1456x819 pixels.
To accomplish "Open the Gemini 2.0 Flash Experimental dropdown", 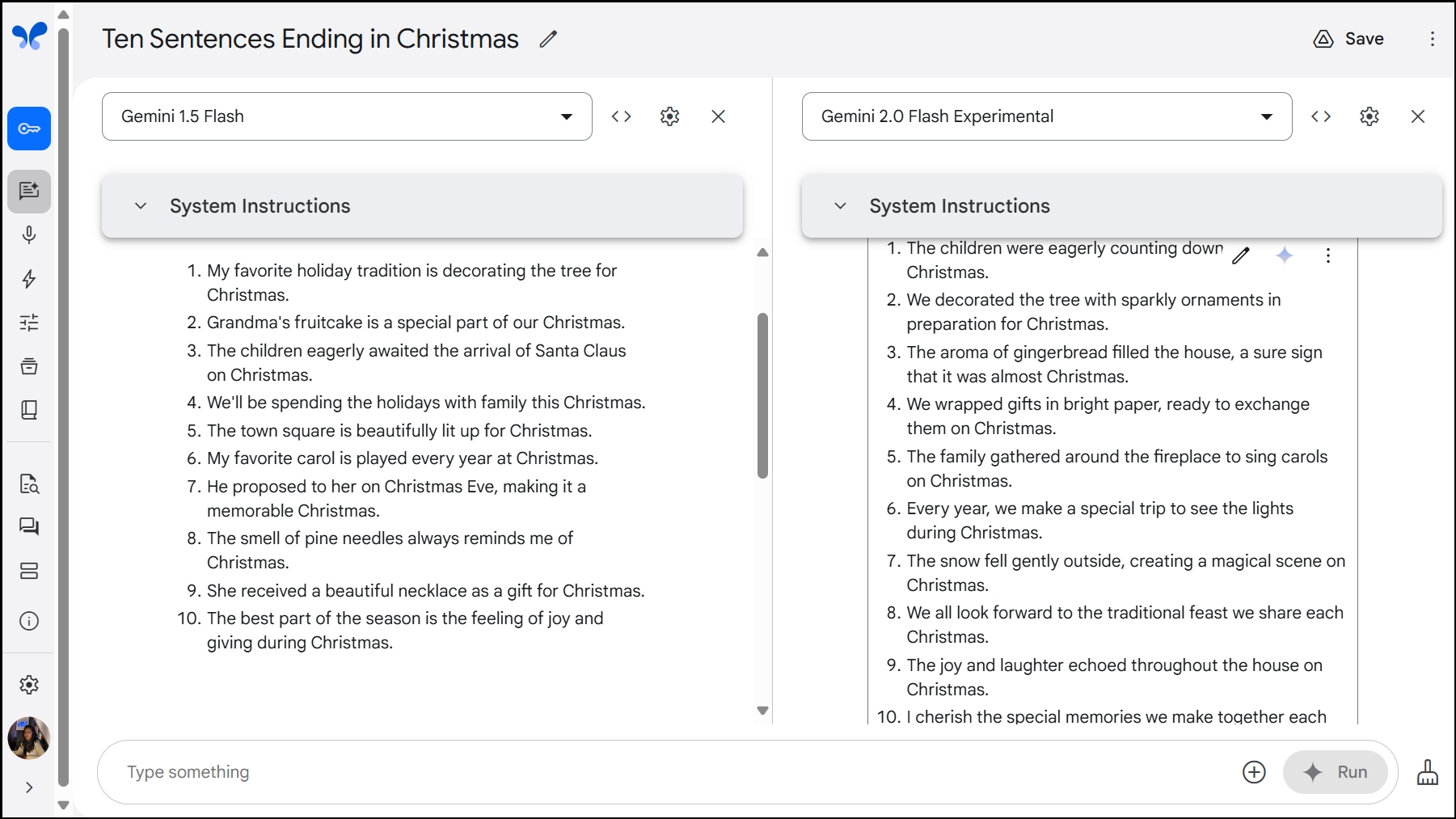I will pyautogui.click(x=1047, y=116).
